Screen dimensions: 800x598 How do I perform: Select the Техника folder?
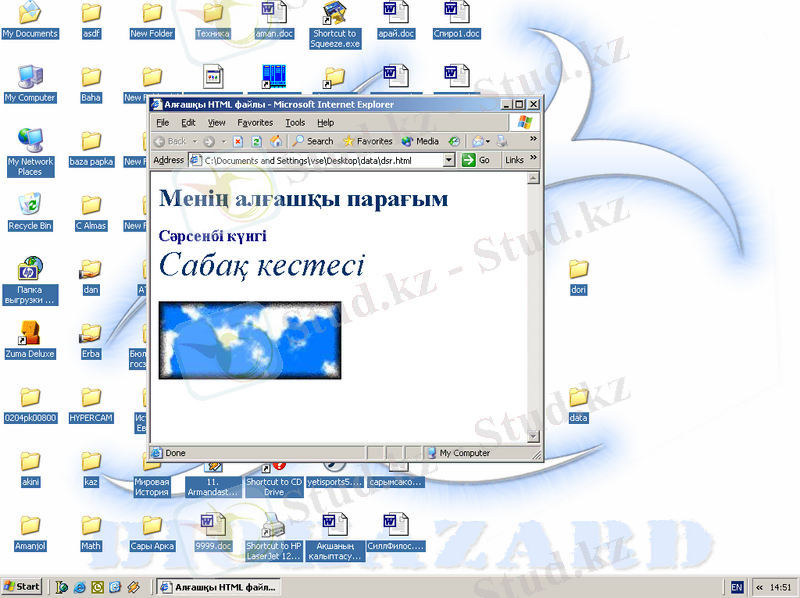coord(213,21)
